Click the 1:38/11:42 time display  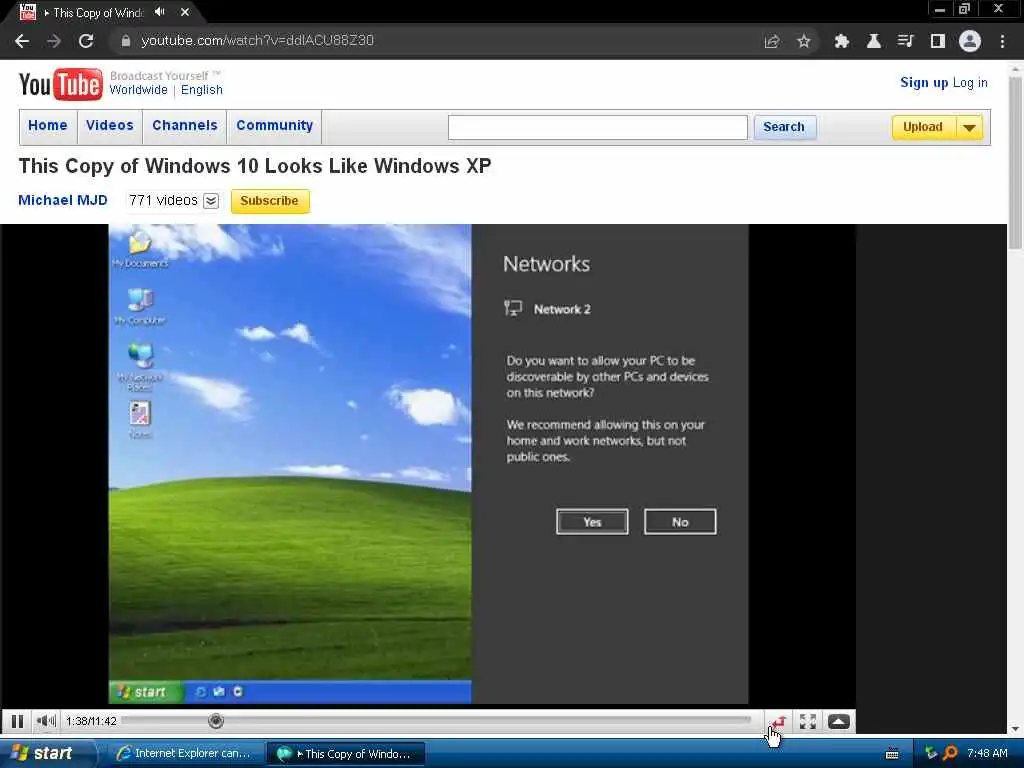[91, 721]
